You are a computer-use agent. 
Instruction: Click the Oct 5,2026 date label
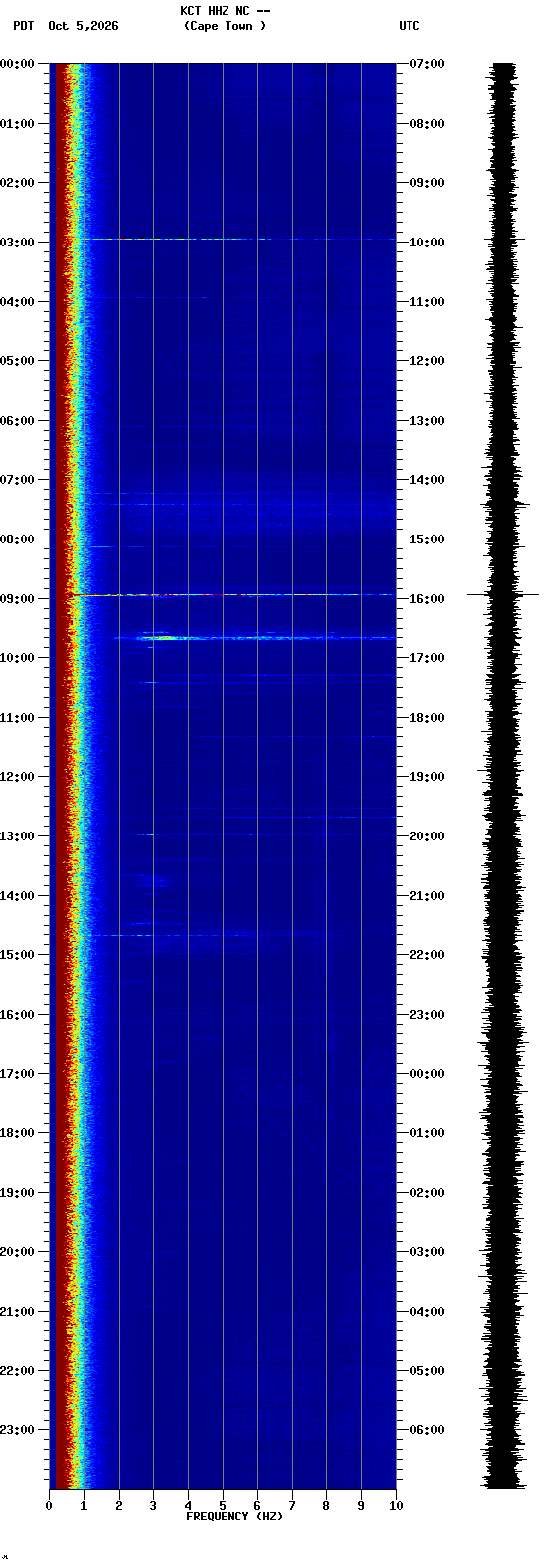[83, 26]
